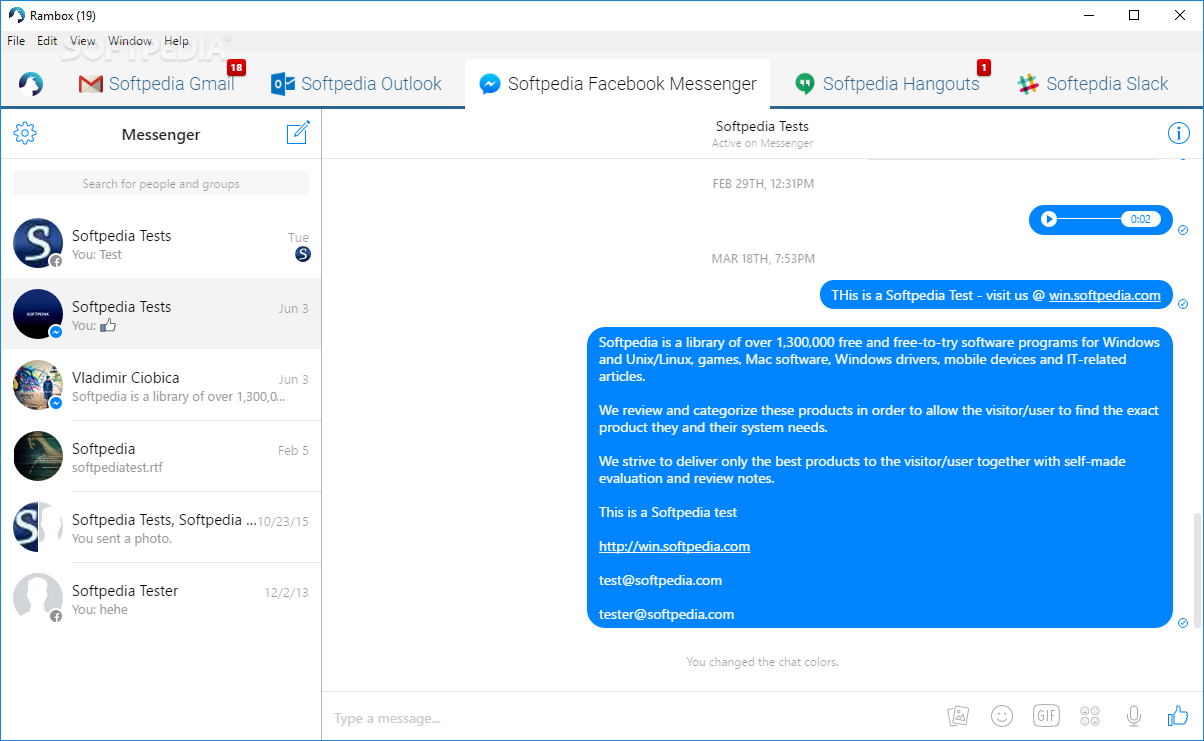
Task: Open Vladimir Ciobica conversation
Action: point(161,385)
